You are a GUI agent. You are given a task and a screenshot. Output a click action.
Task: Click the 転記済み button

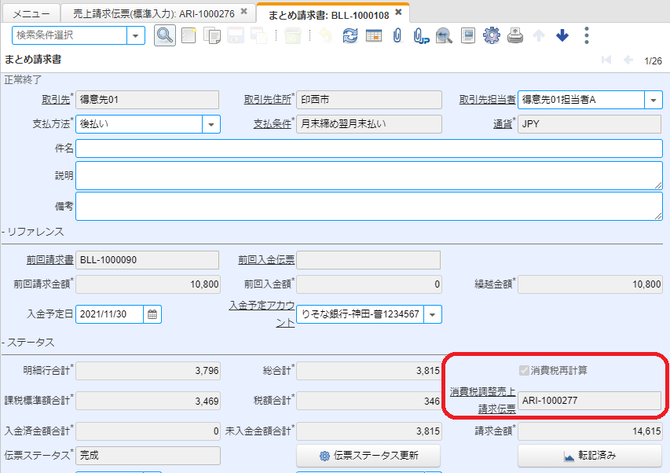590,456
